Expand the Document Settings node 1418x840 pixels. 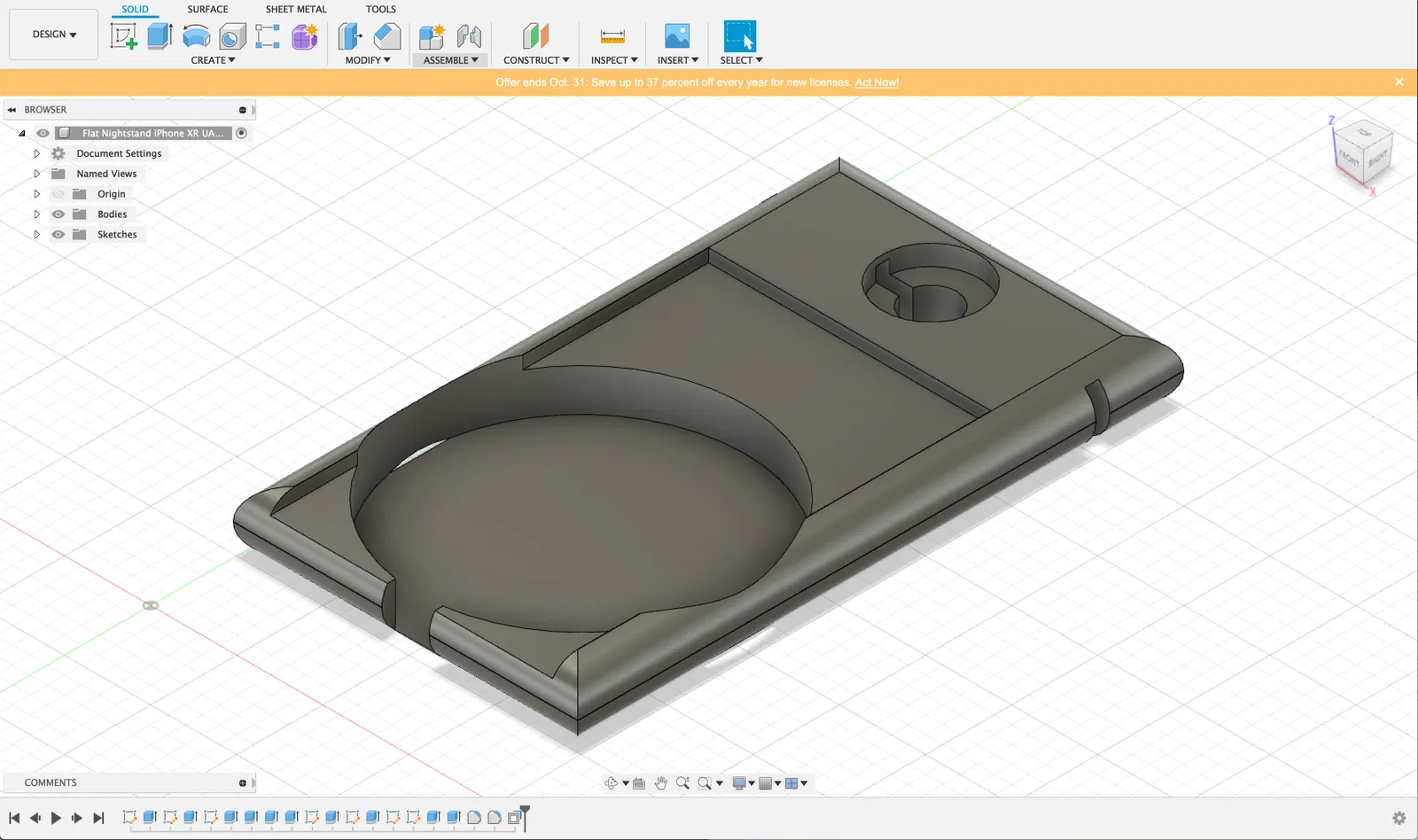click(36, 153)
